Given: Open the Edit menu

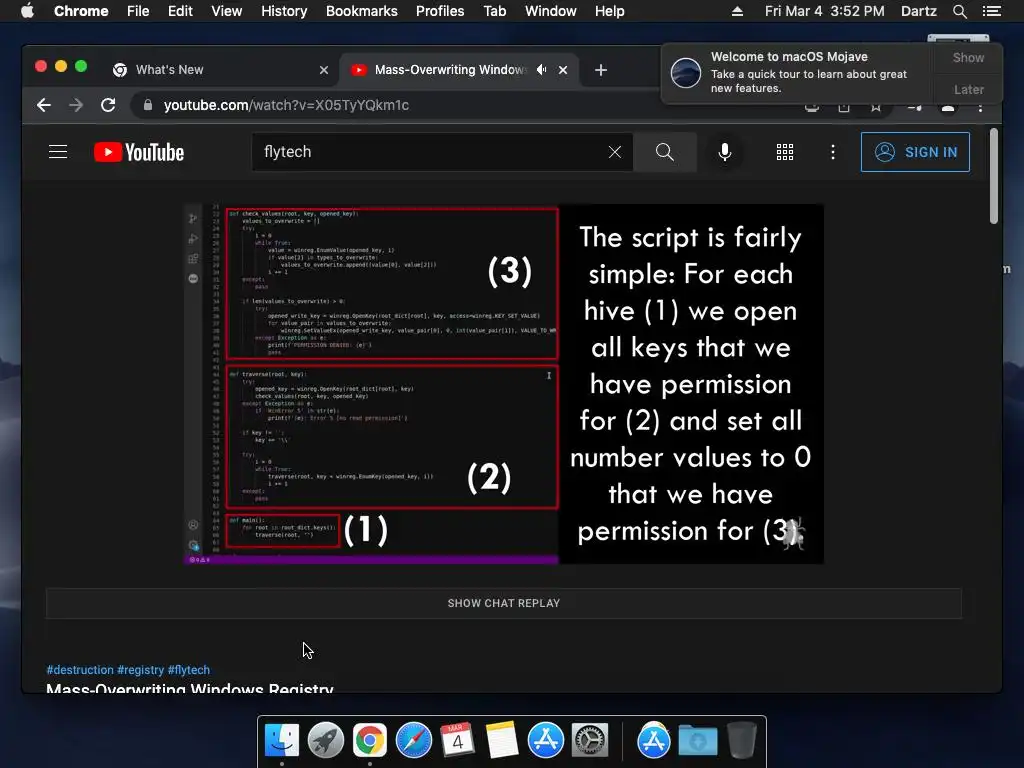Looking at the screenshot, I should [x=180, y=11].
